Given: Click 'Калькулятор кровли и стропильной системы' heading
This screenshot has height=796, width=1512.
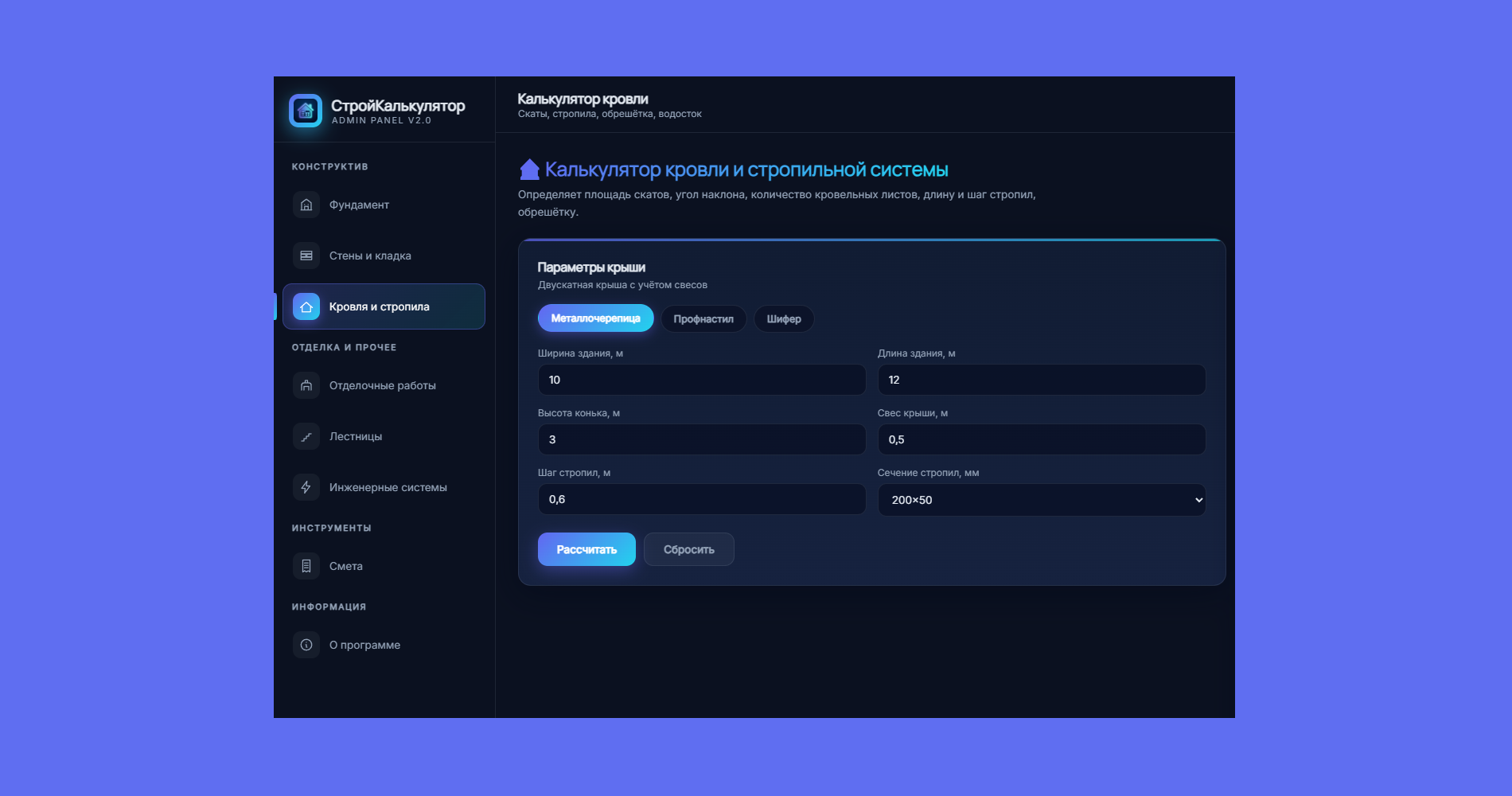Looking at the screenshot, I should (746, 170).
